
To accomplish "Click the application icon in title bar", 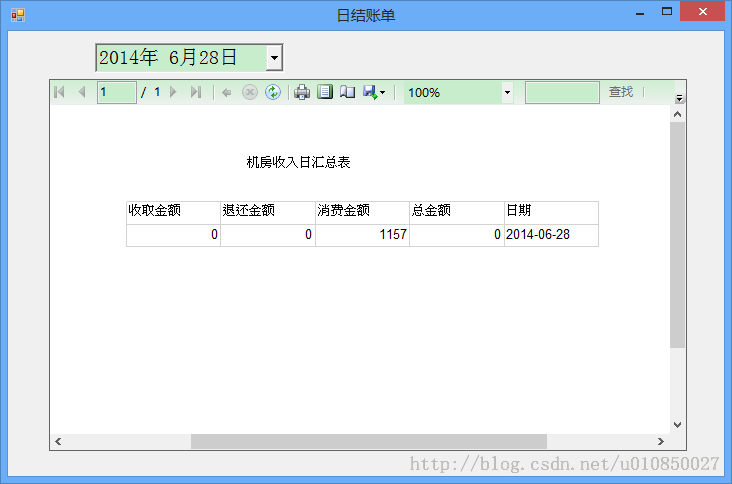I will click(x=18, y=15).
